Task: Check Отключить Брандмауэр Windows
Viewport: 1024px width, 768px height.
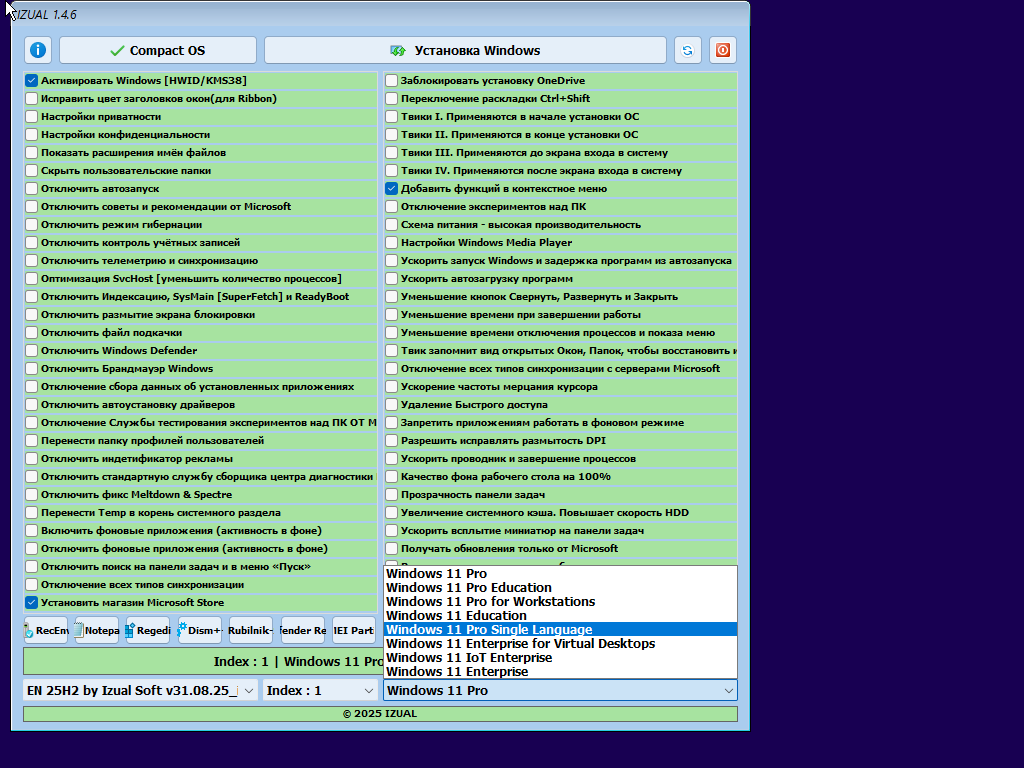Action: coord(31,368)
